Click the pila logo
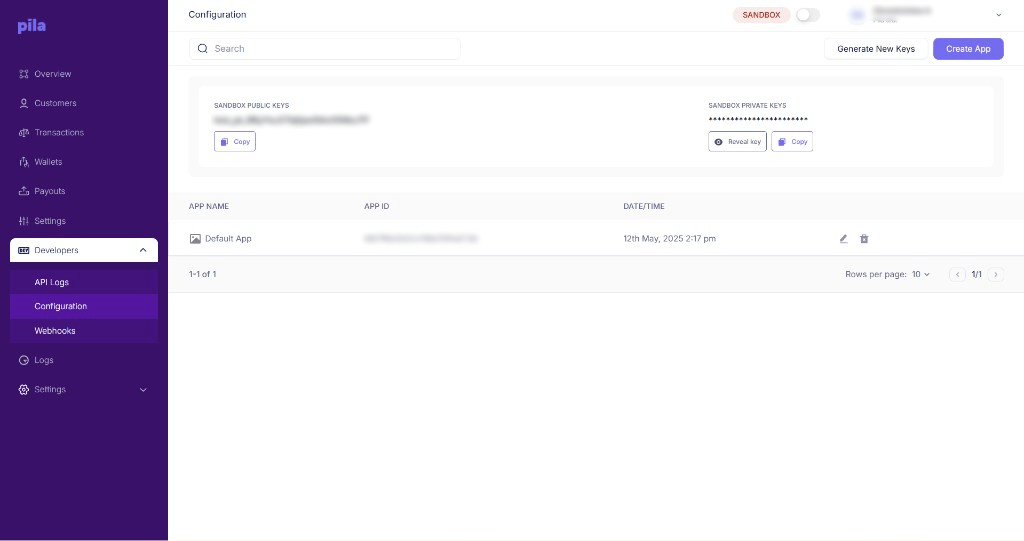The image size is (1024, 541). tap(31, 26)
